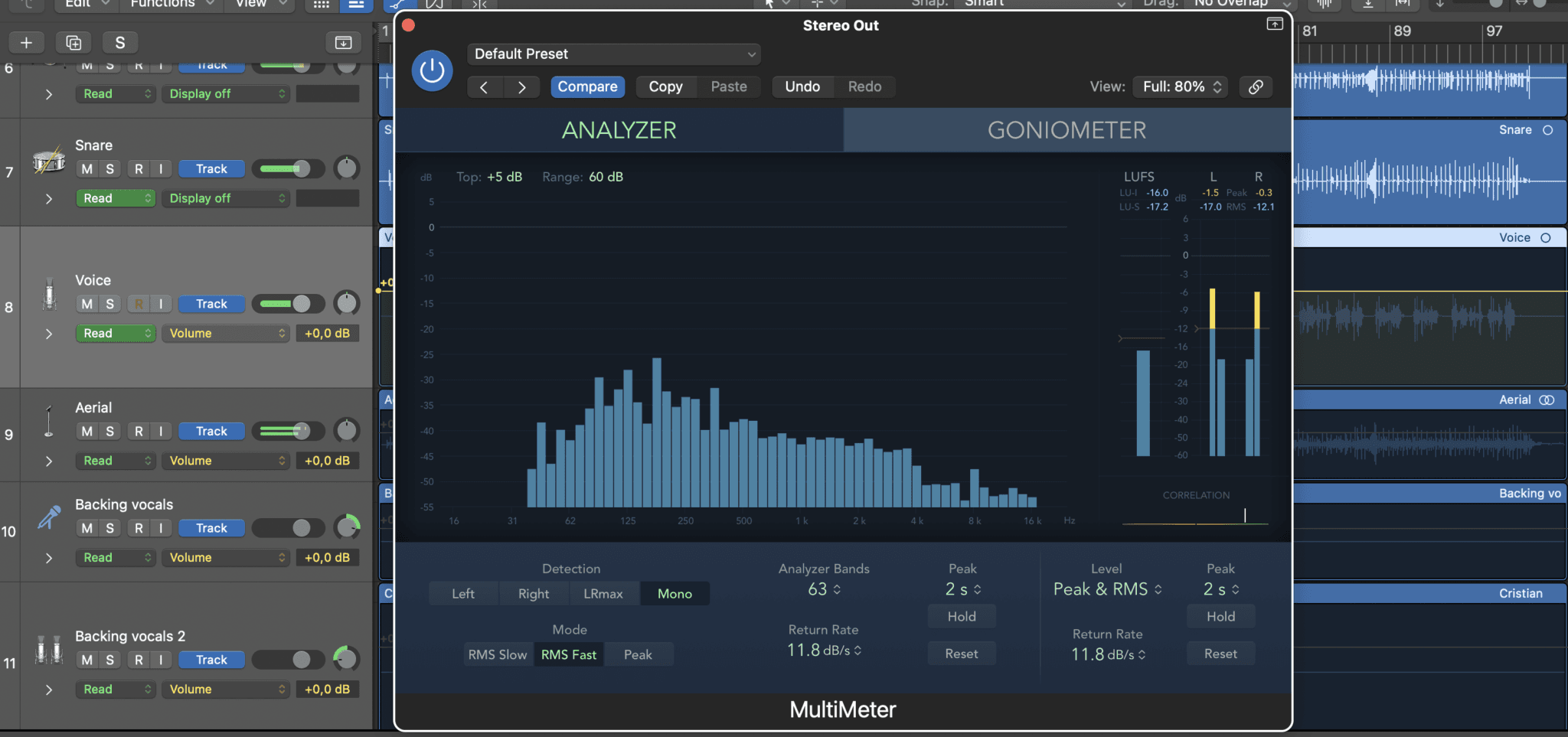Select the Analyzer tab
The image size is (1568, 737).
pos(618,129)
